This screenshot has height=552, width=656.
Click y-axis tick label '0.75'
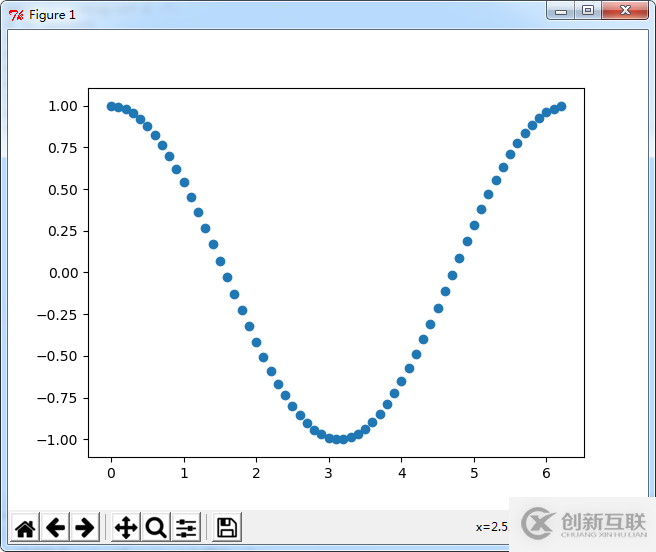[x=63, y=148]
